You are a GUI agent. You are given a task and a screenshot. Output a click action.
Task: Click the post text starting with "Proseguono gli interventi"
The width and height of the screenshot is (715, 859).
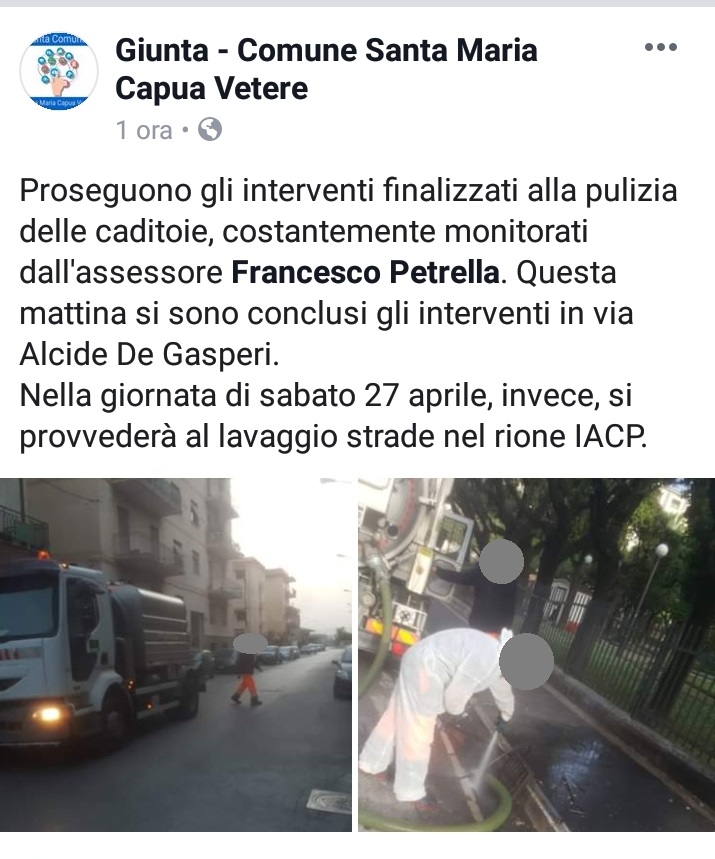click(x=348, y=314)
